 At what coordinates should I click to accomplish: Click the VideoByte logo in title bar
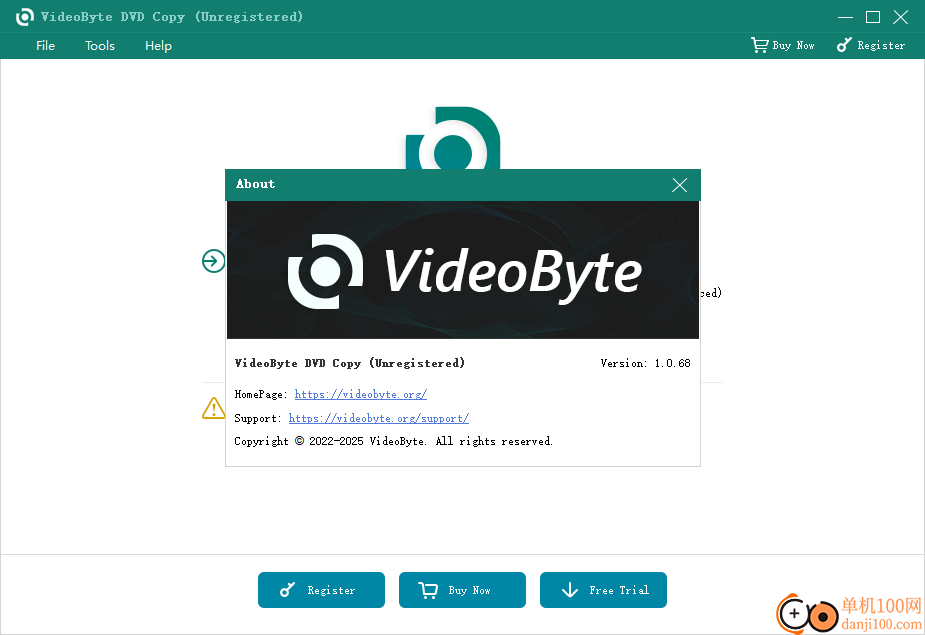tap(25, 17)
